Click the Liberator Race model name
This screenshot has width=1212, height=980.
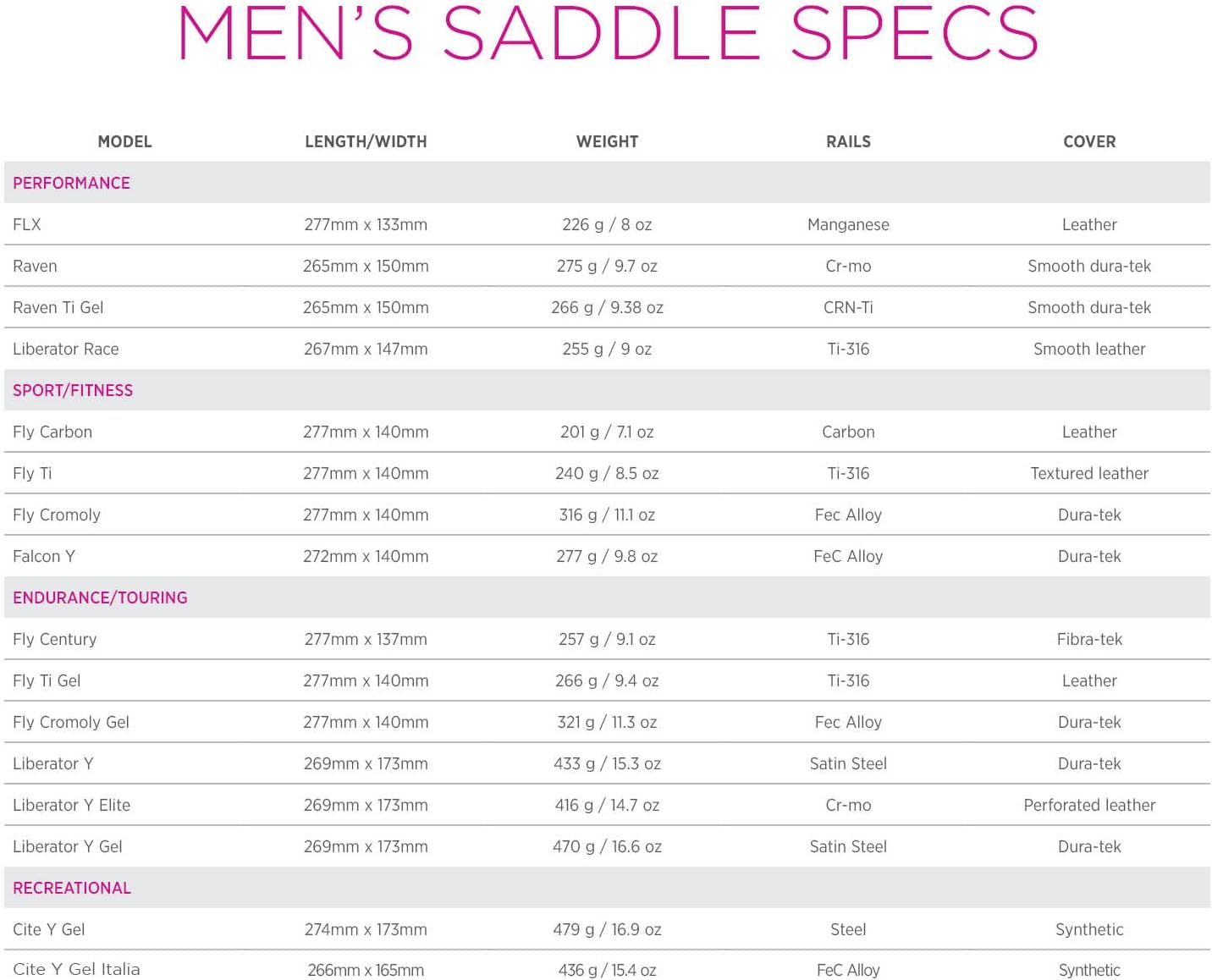pyautogui.click(x=65, y=350)
